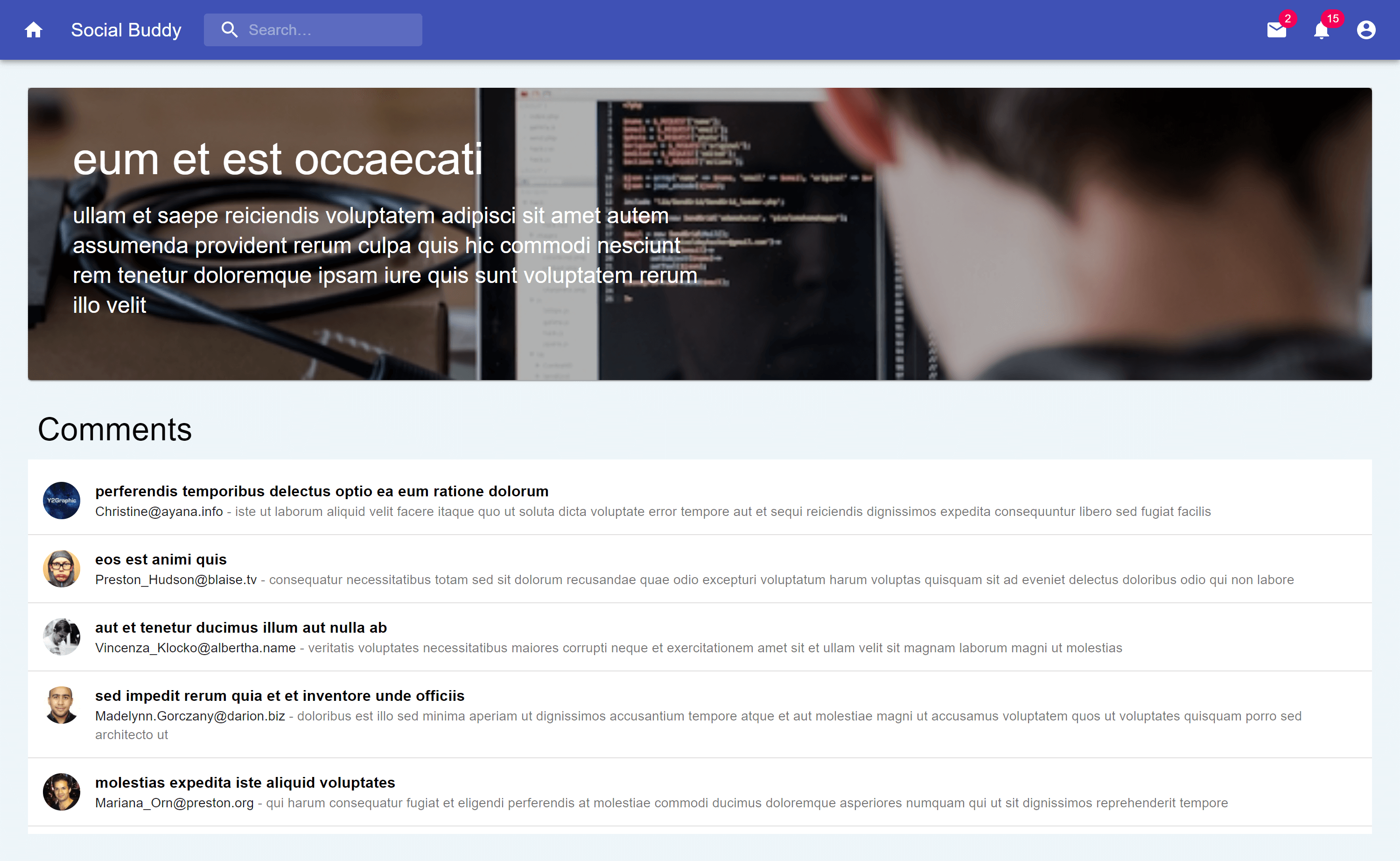The image size is (1400, 861).
Task: Click the home icon in the navbar
Action: click(34, 29)
